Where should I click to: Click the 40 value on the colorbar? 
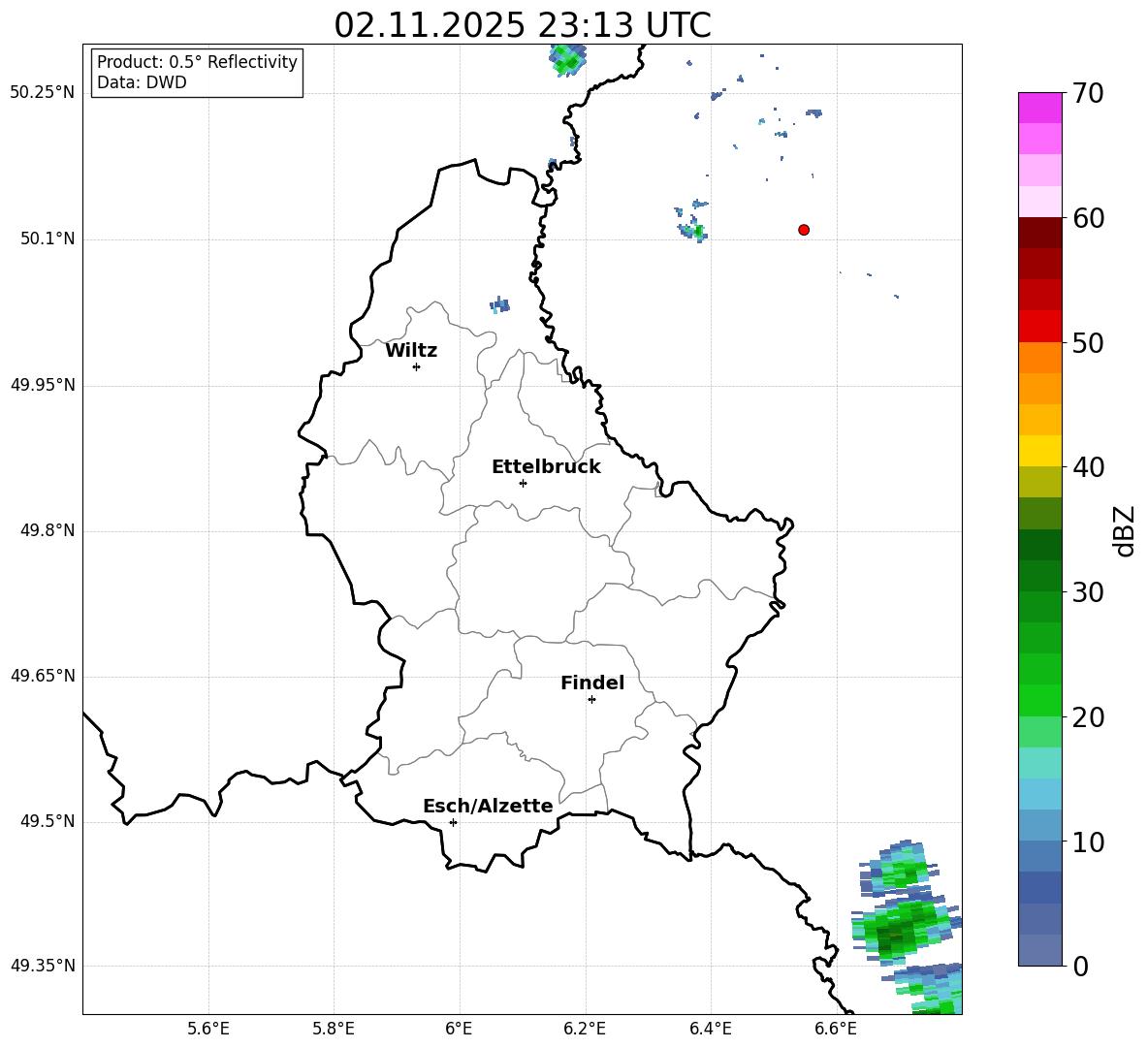[x=1087, y=467]
